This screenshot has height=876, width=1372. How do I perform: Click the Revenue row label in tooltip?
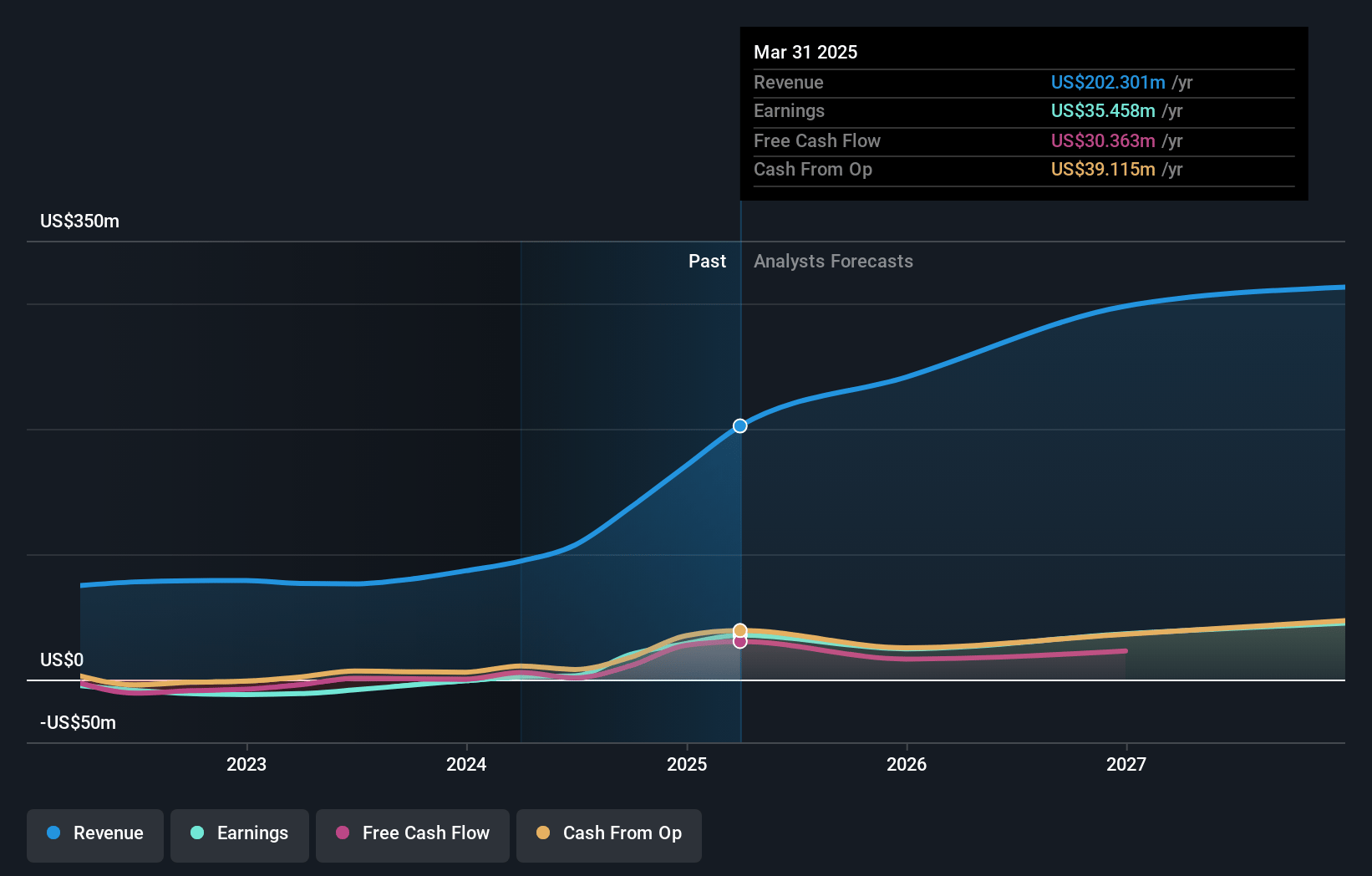(x=788, y=82)
